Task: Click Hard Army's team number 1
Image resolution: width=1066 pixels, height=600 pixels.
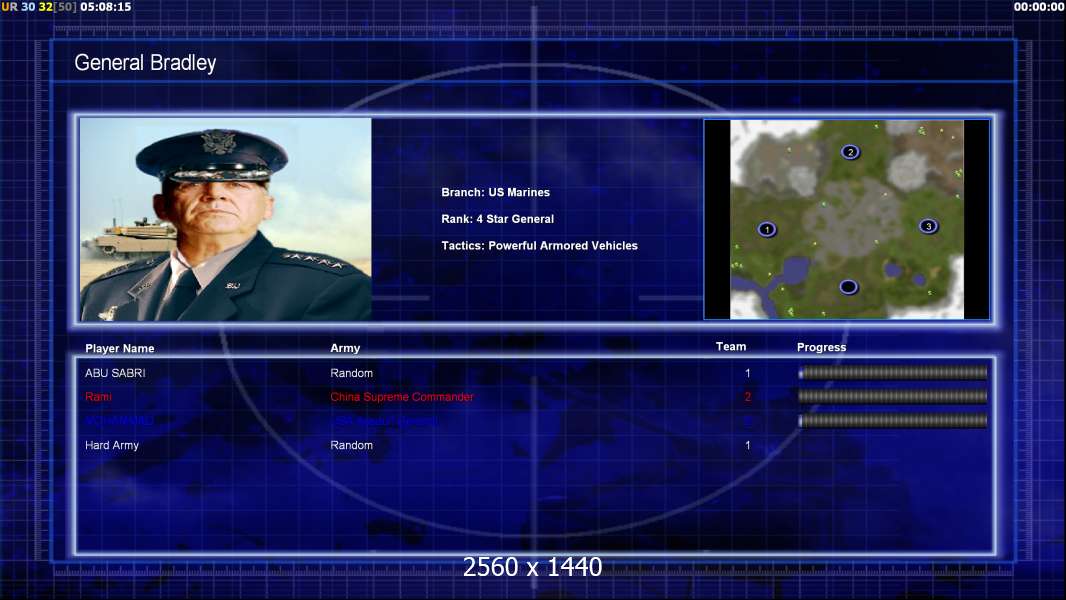Action: click(747, 445)
